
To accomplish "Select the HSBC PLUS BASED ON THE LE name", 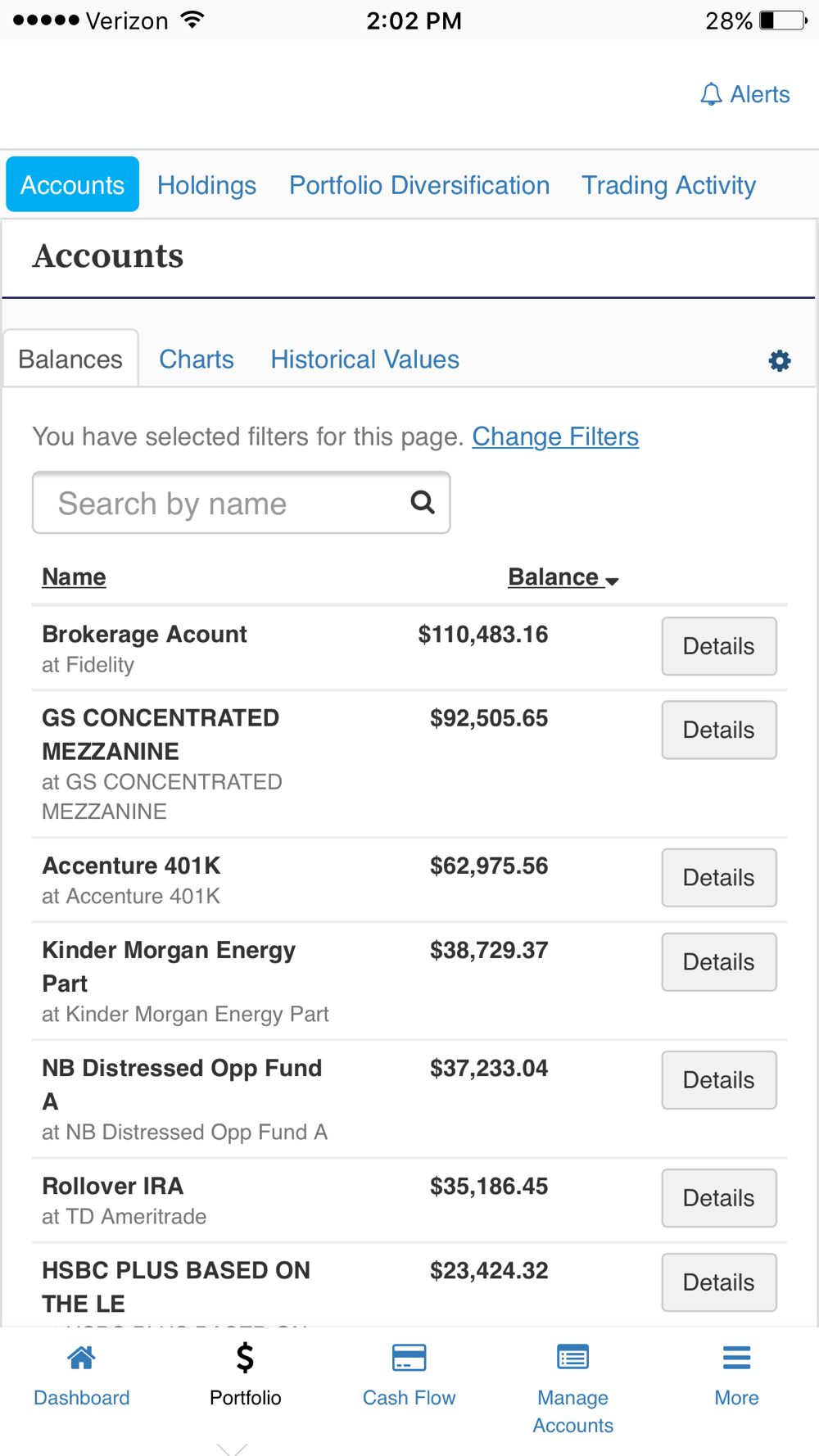I will click(x=176, y=1286).
